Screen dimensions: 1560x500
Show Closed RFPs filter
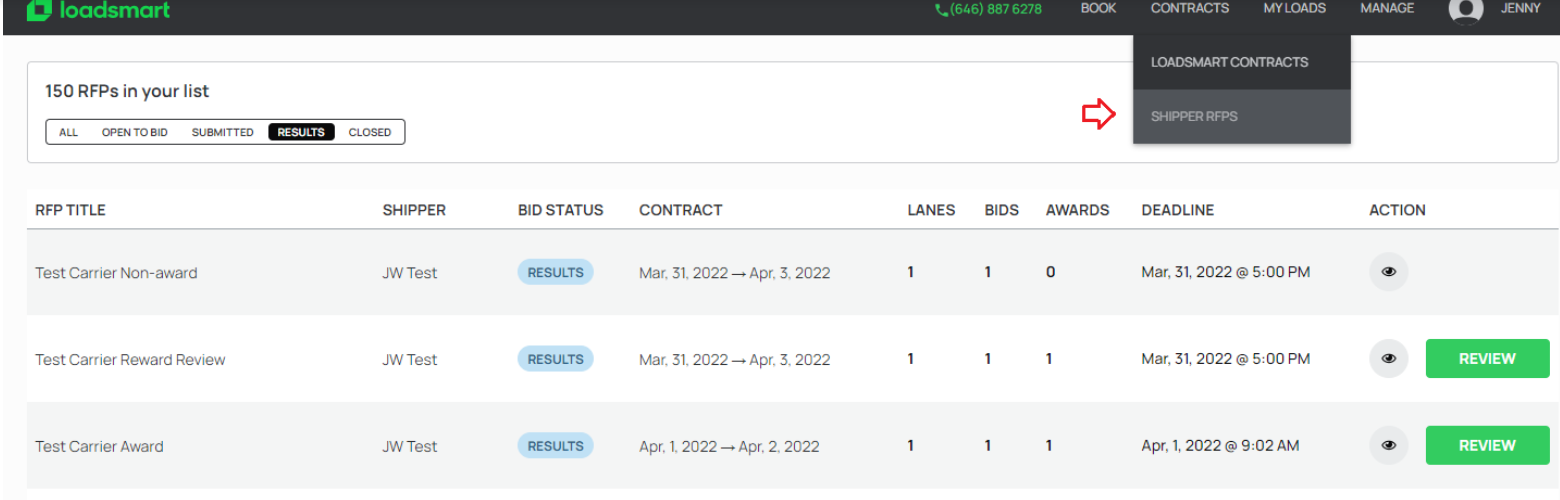click(369, 132)
